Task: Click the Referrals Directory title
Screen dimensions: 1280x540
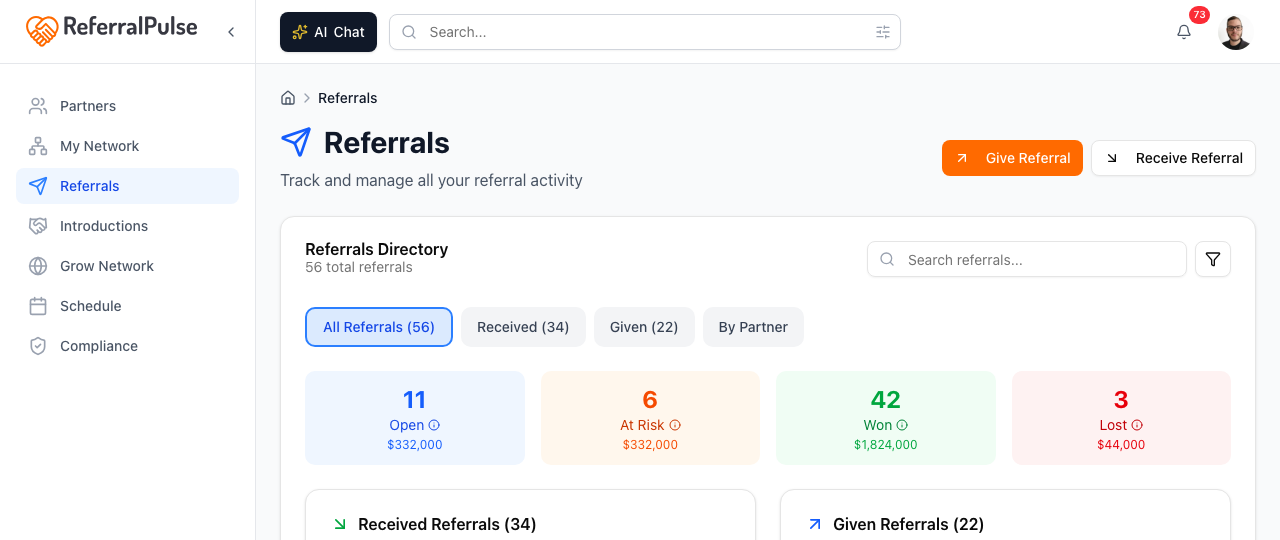Action: tap(376, 249)
